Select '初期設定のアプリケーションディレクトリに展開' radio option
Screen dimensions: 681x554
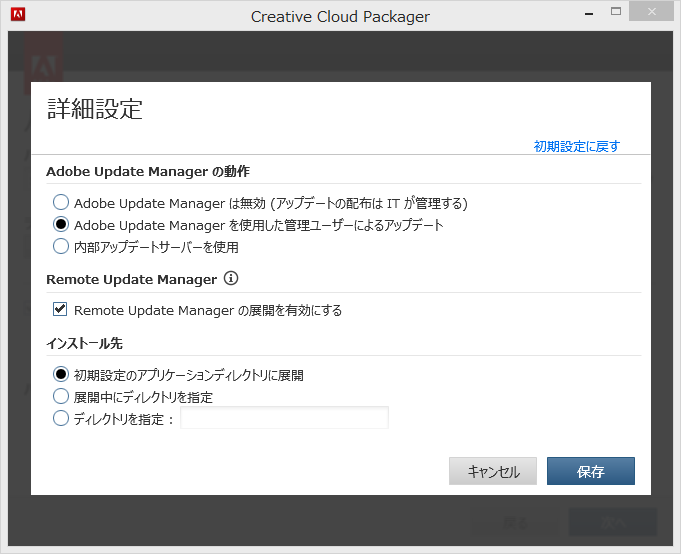[x=61, y=374]
